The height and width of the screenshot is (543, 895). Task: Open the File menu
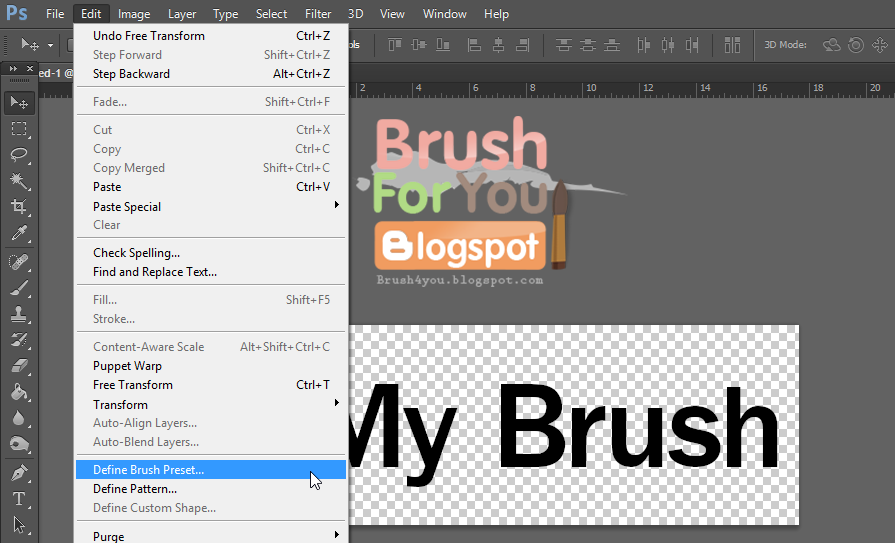55,14
